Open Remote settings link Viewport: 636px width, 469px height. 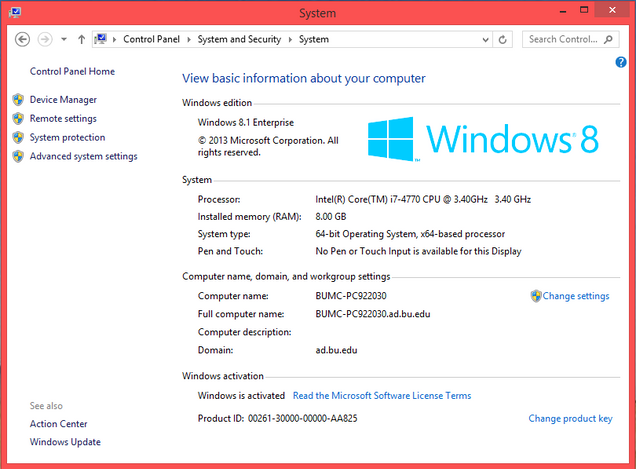click(63, 118)
